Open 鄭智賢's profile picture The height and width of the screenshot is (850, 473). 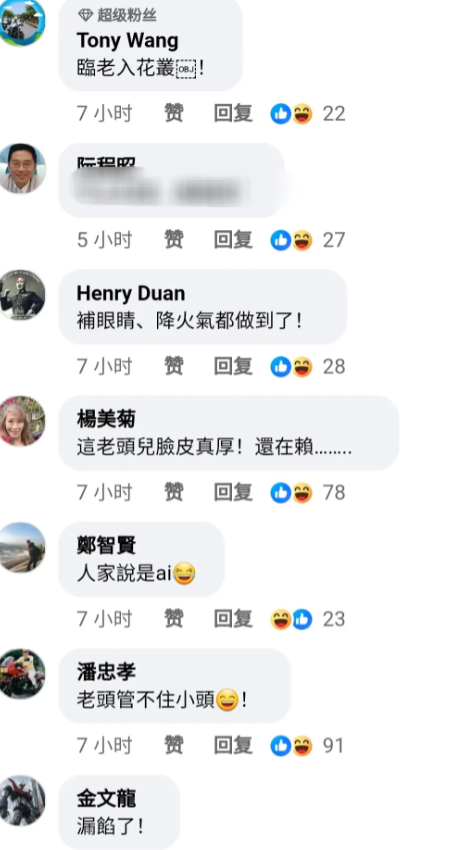(22, 548)
